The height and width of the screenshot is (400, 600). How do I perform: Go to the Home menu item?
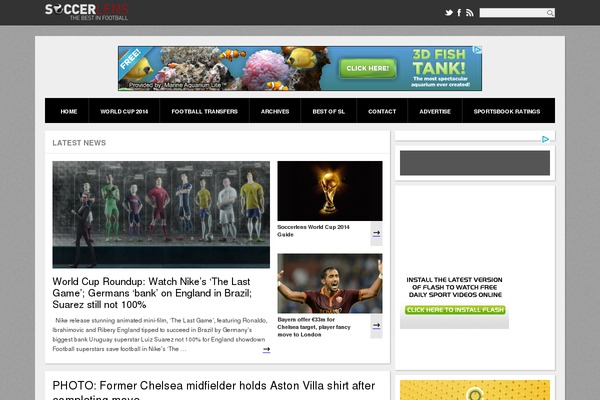[x=68, y=111]
